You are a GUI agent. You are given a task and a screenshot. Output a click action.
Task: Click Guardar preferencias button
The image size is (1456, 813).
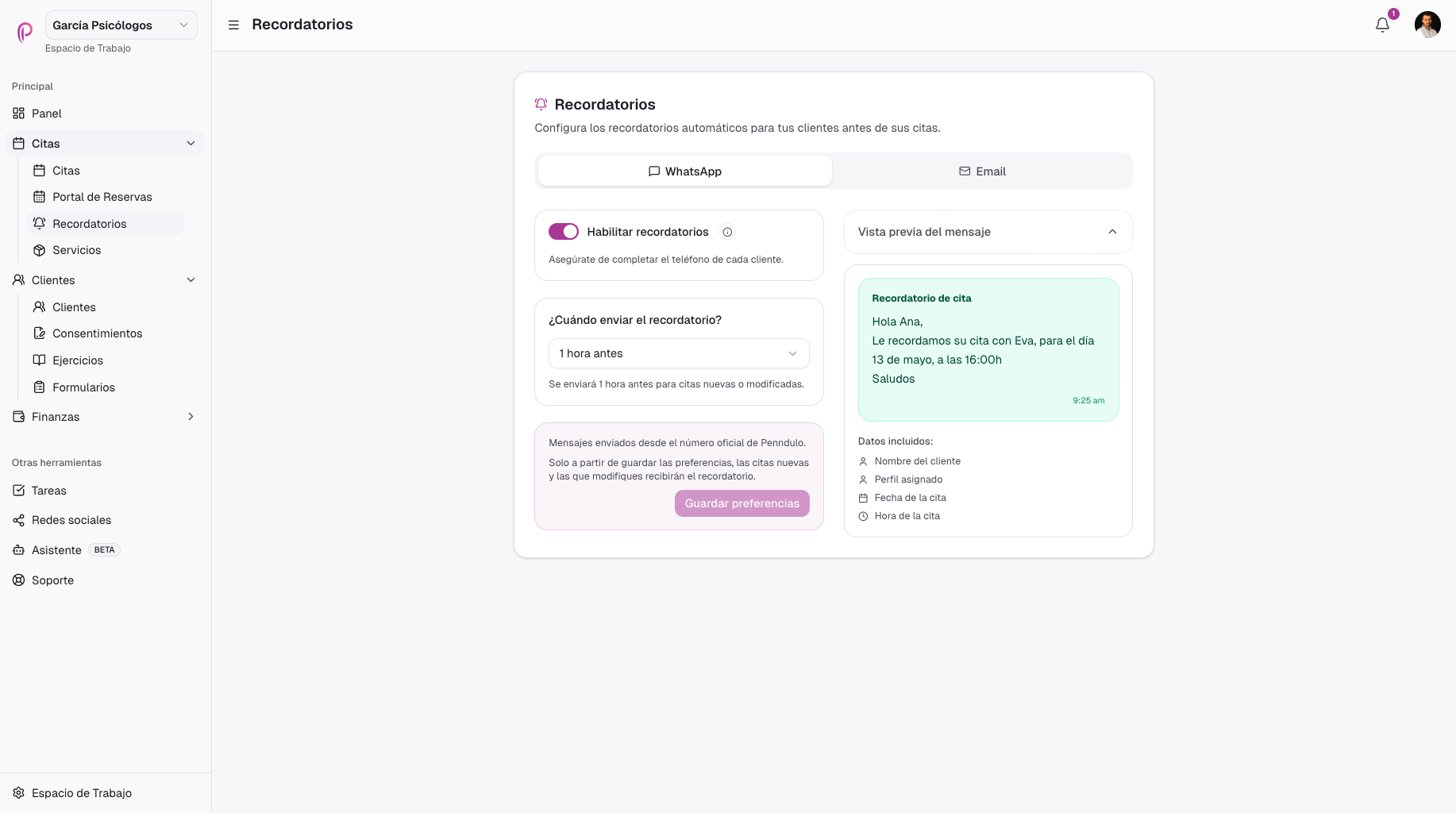click(x=742, y=503)
